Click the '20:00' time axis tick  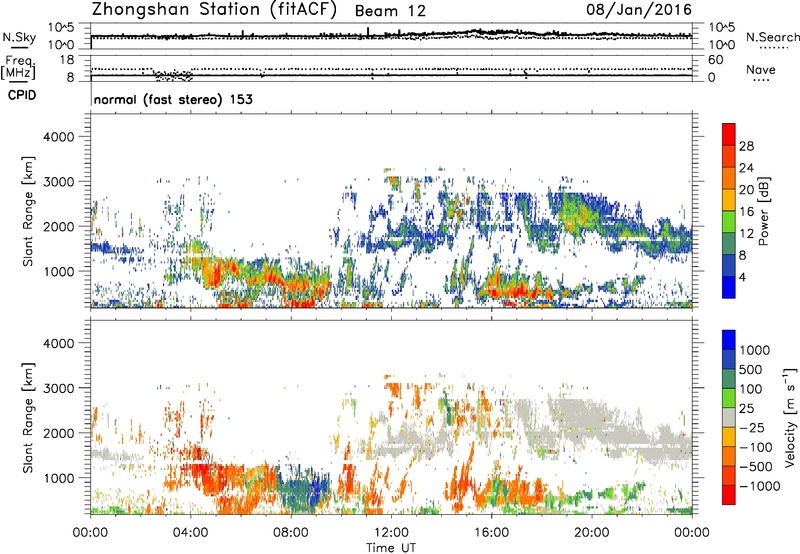coord(591,533)
